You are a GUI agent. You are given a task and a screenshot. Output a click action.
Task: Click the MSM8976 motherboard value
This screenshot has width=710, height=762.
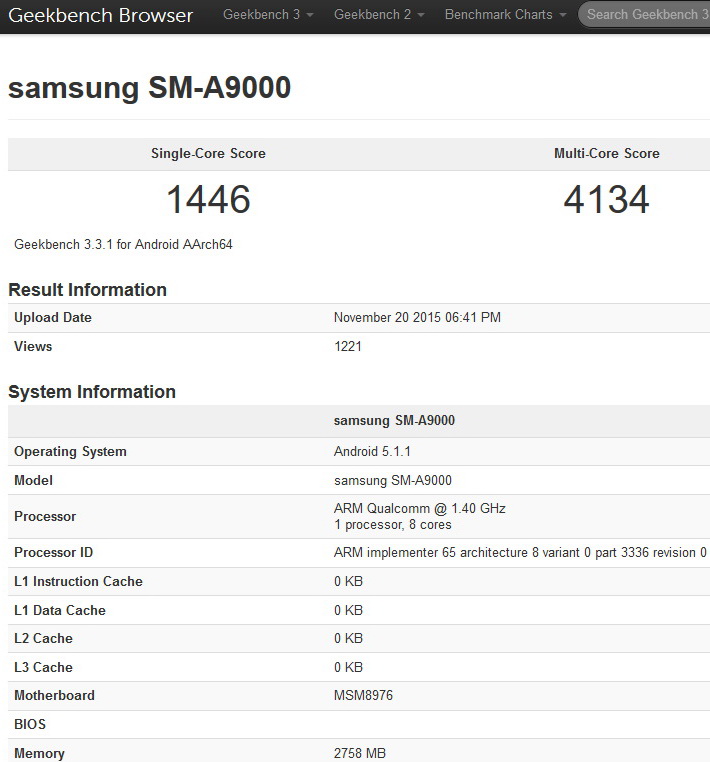(x=363, y=696)
